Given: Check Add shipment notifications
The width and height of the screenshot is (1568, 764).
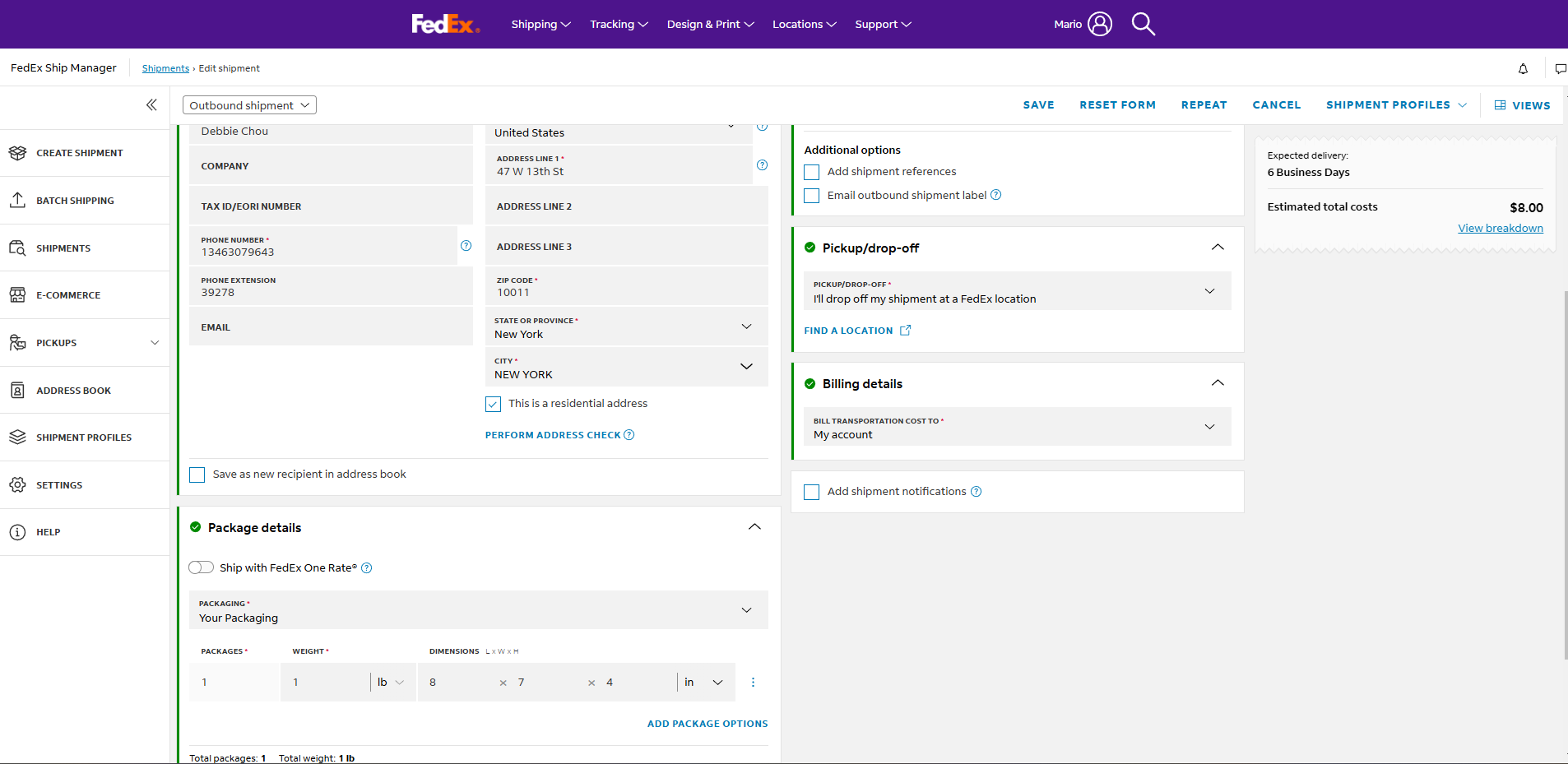Looking at the screenshot, I should click(x=812, y=492).
